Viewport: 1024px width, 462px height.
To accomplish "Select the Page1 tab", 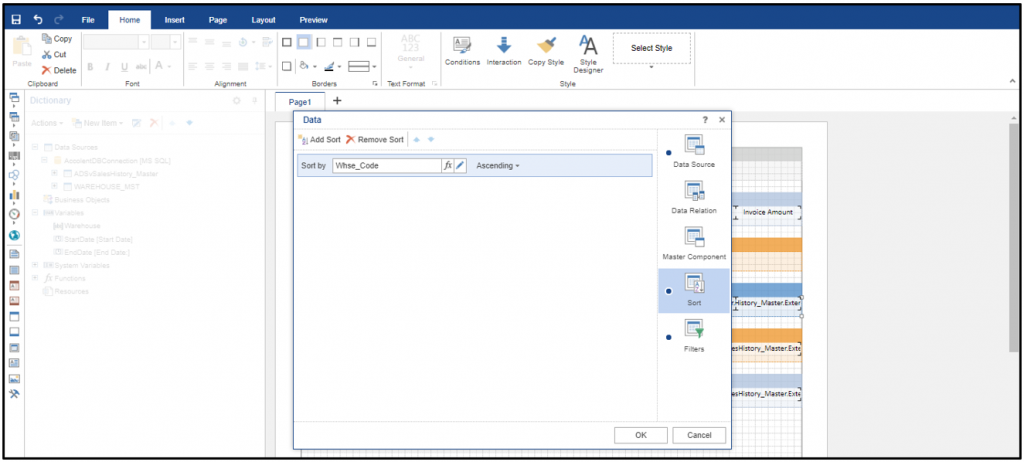I will point(300,102).
